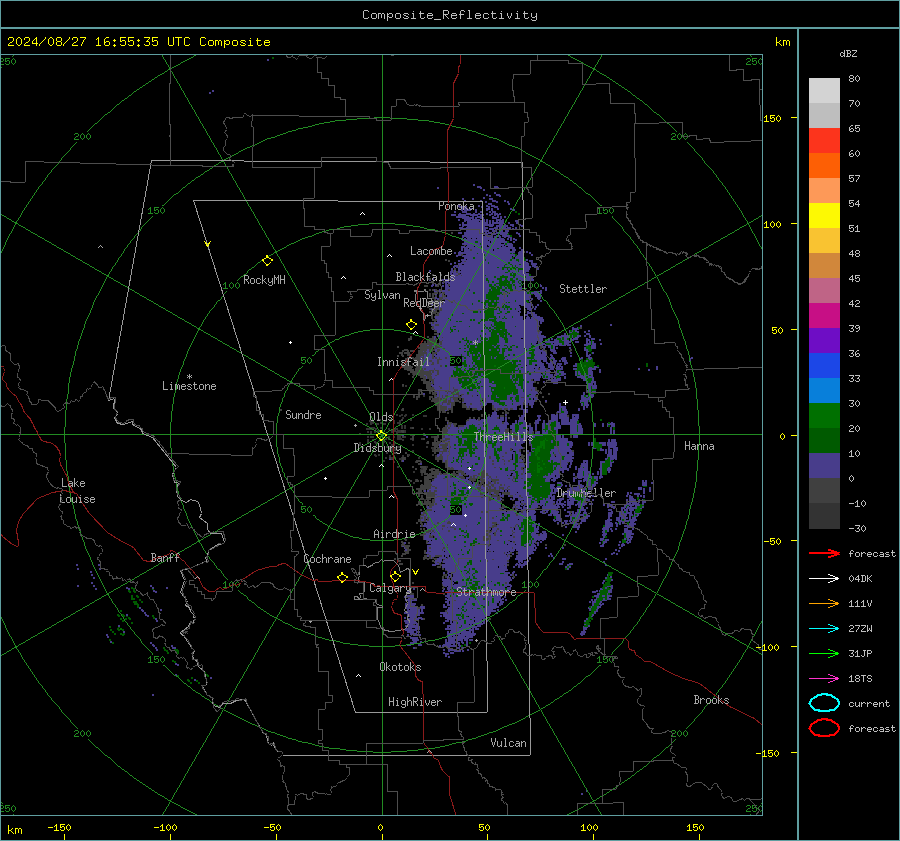Click the purple 10 dBZ legend swatch
This screenshot has width=900, height=841.
pyautogui.click(x=824, y=466)
